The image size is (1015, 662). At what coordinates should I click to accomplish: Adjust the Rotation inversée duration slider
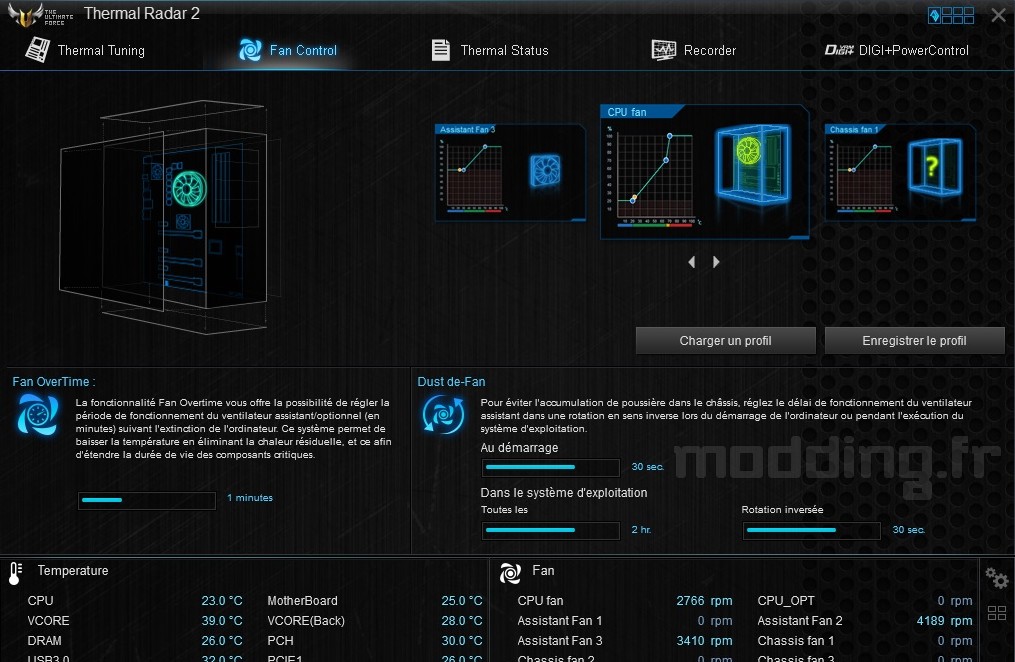click(x=812, y=531)
